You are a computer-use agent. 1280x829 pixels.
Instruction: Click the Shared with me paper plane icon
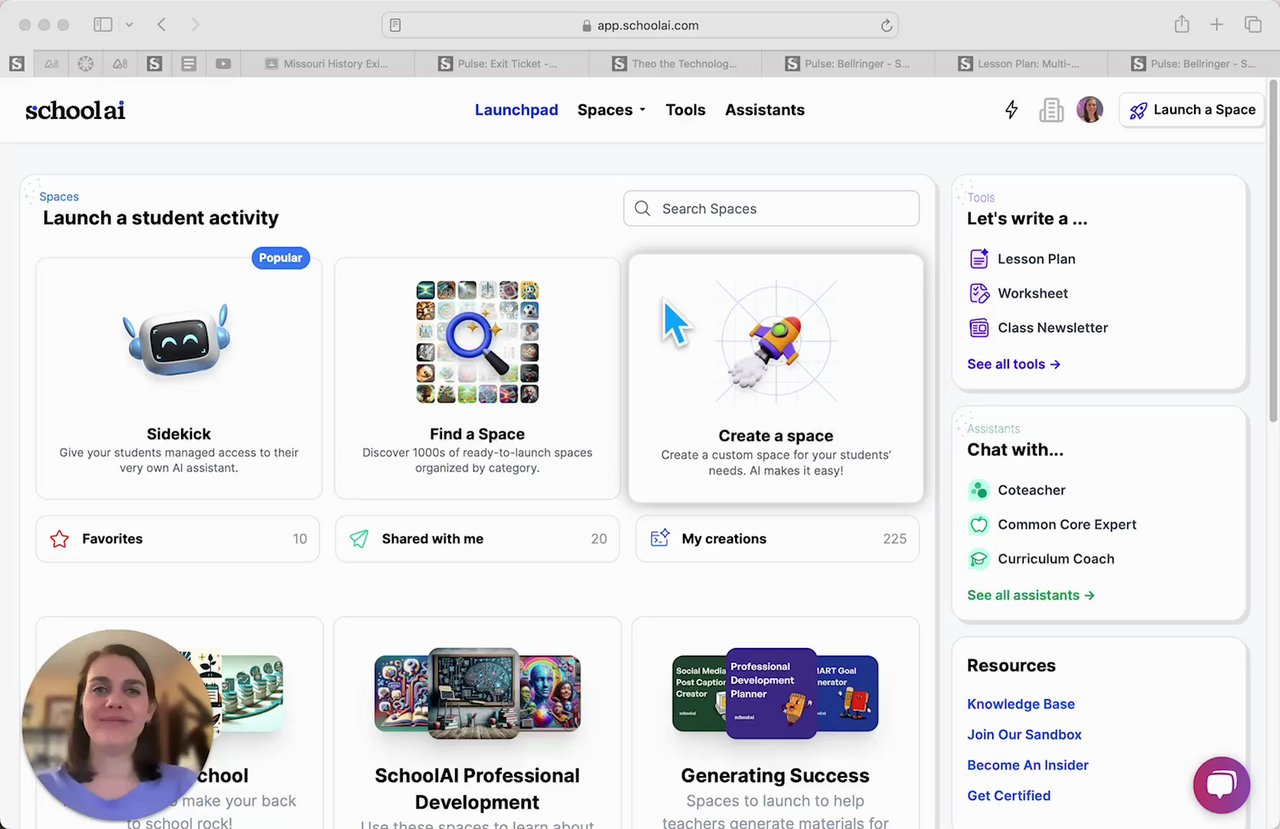pyautogui.click(x=359, y=539)
